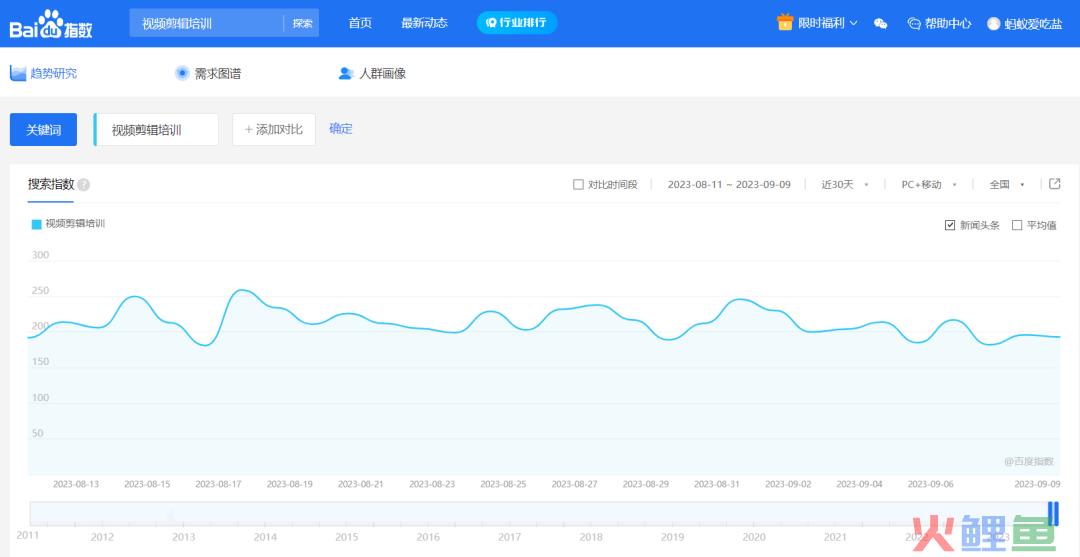Select the 搜索指数 tab

[x=50, y=185]
